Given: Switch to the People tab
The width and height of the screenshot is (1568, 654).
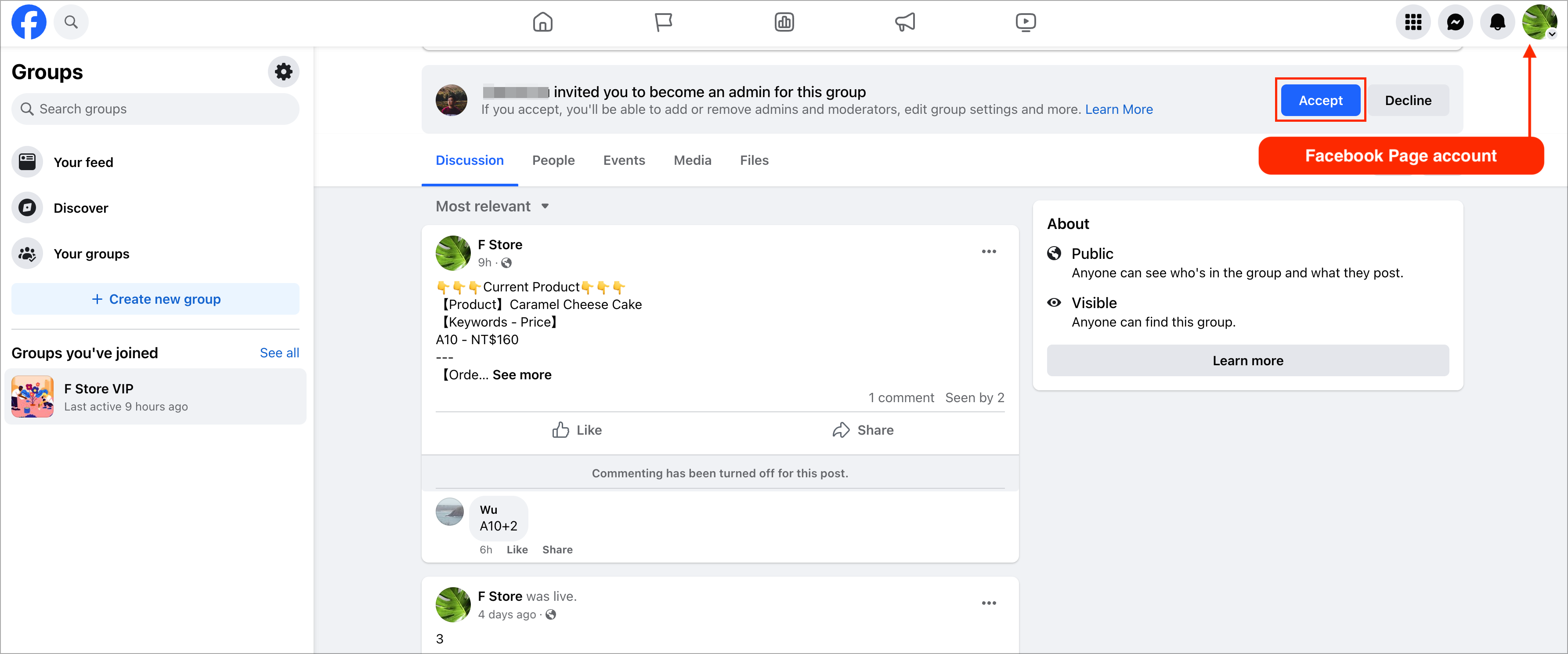Looking at the screenshot, I should [x=553, y=160].
